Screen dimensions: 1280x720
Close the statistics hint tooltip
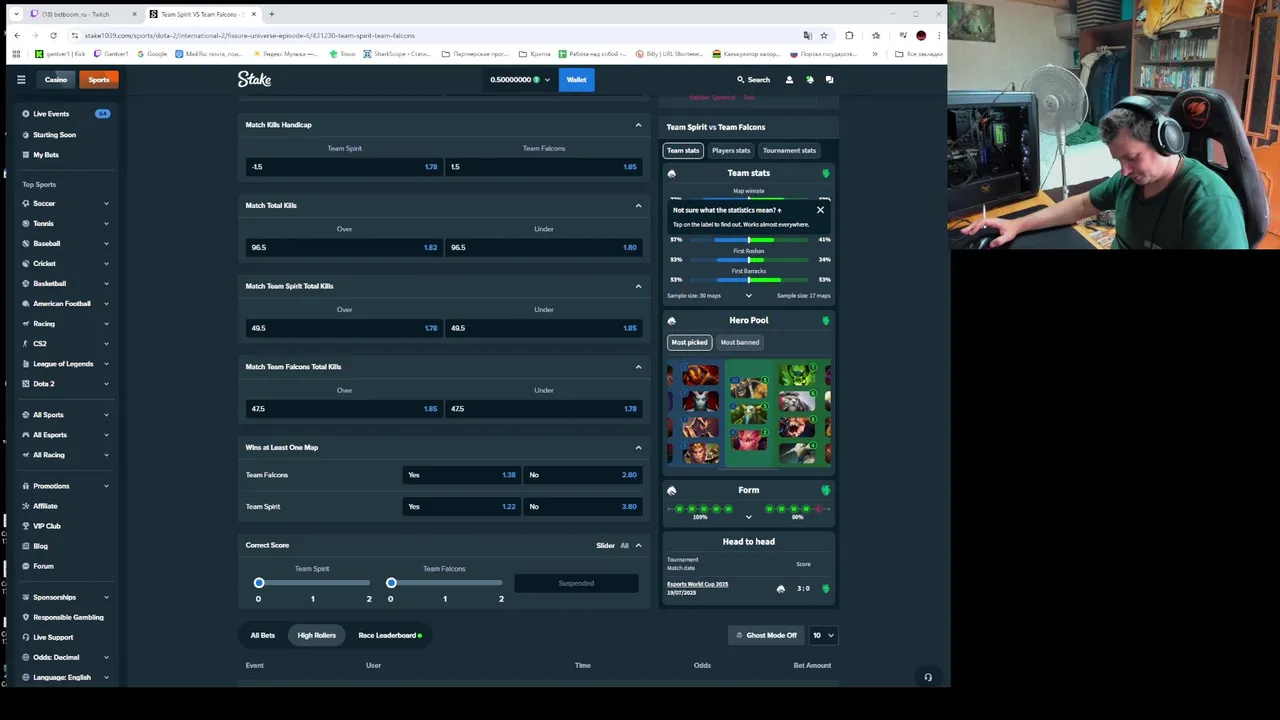[820, 210]
